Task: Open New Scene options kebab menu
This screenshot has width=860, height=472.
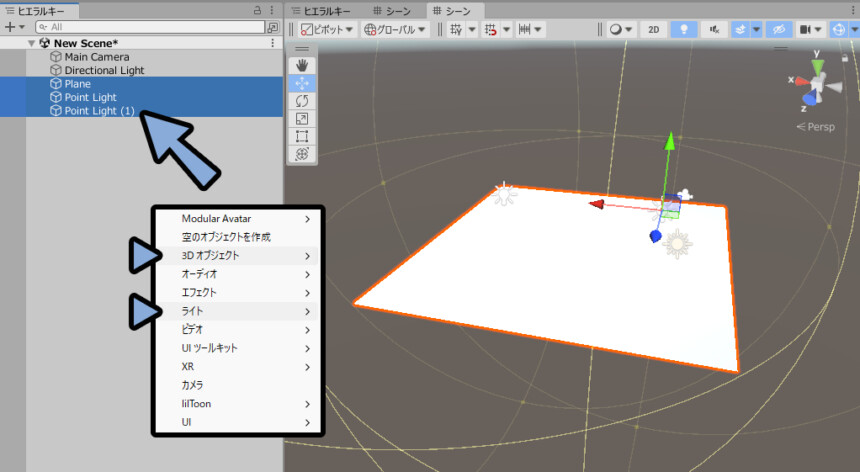Action: pyautogui.click(x=273, y=43)
